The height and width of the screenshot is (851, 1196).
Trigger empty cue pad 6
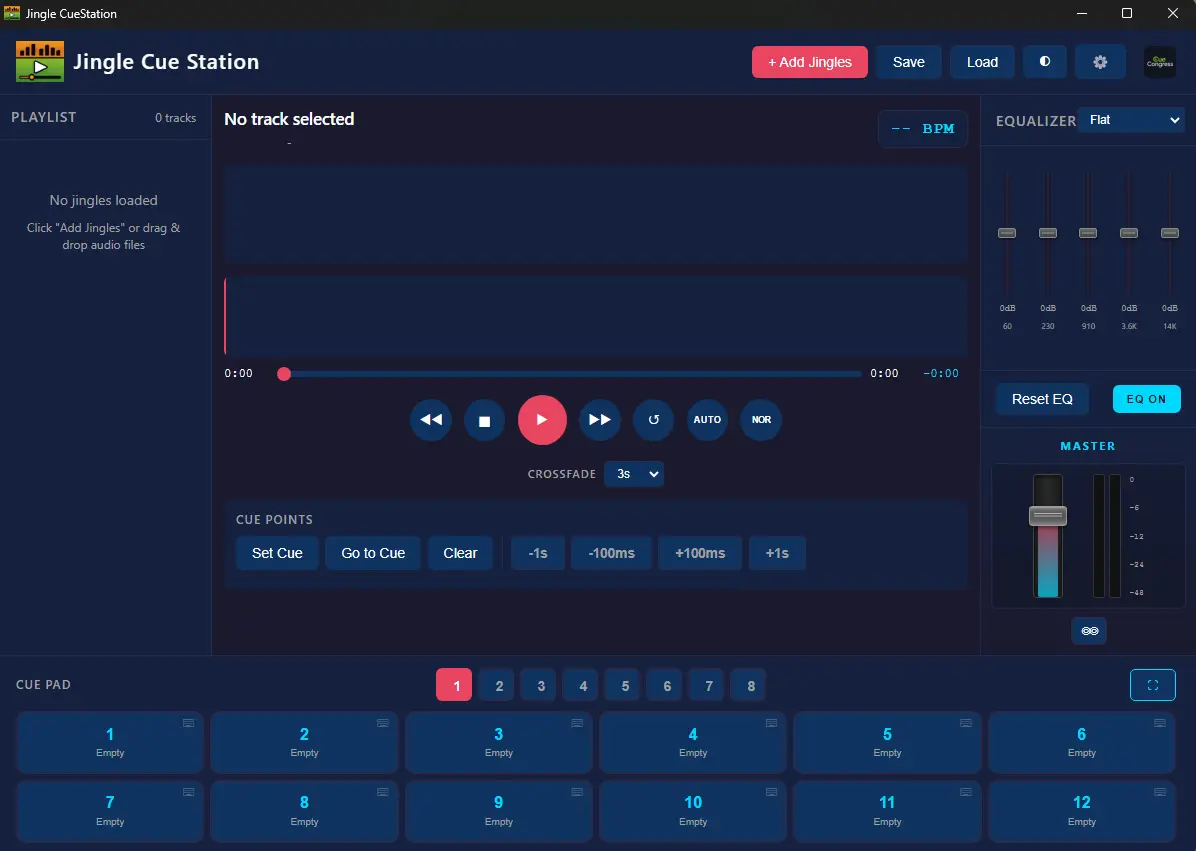[1082, 742]
